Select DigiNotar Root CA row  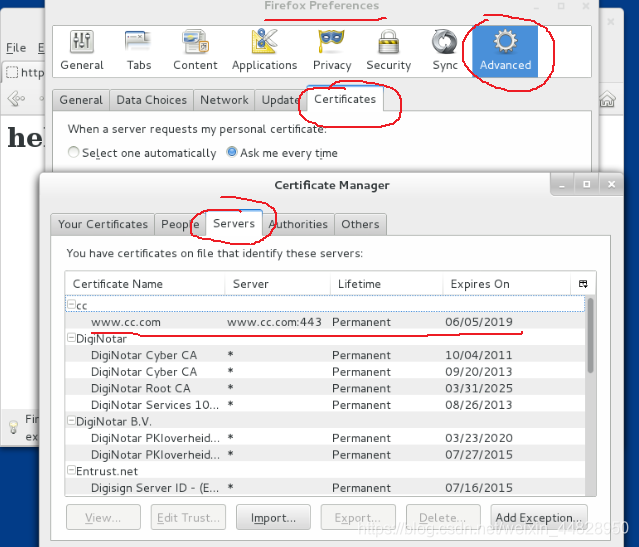325,388
